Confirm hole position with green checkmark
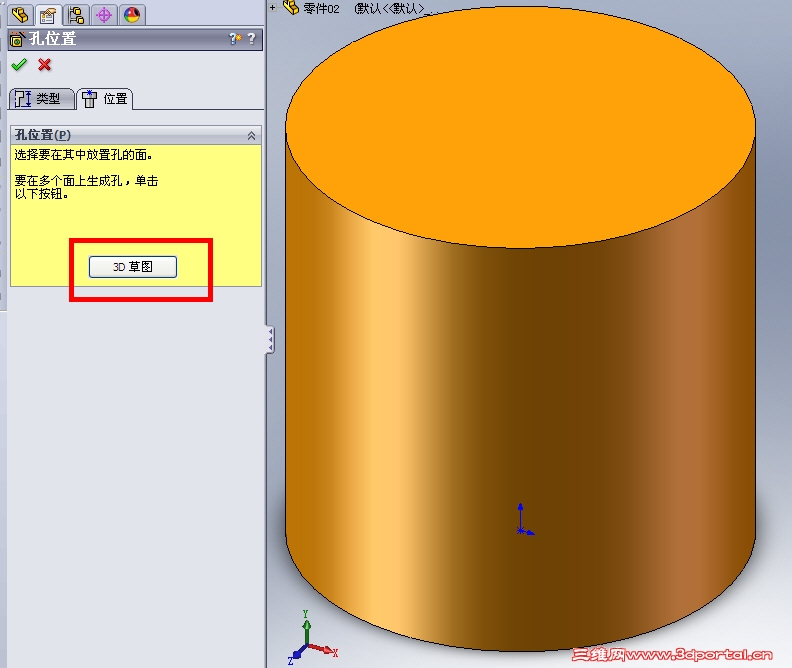The height and width of the screenshot is (668, 792). [x=19, y=65]
